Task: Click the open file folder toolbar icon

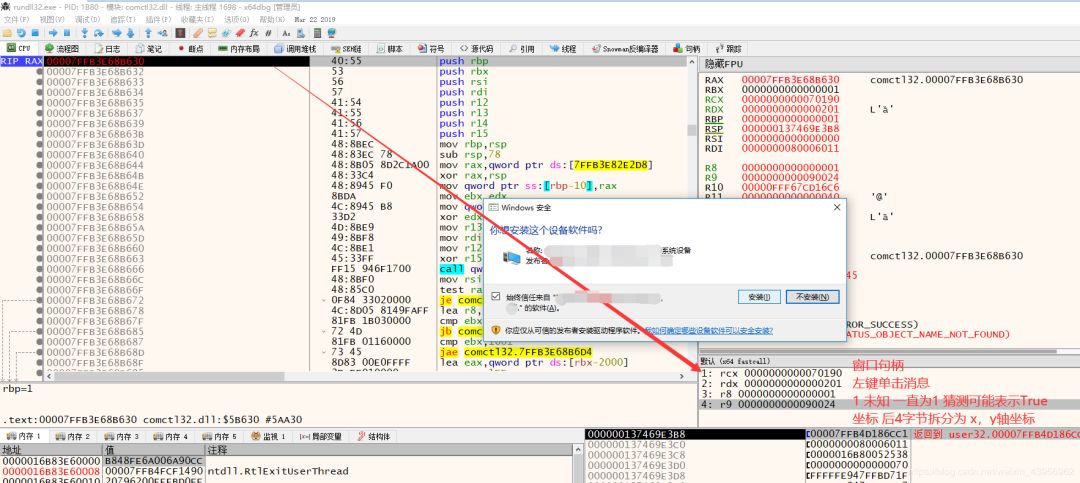Action: click(x=8, y=33)
